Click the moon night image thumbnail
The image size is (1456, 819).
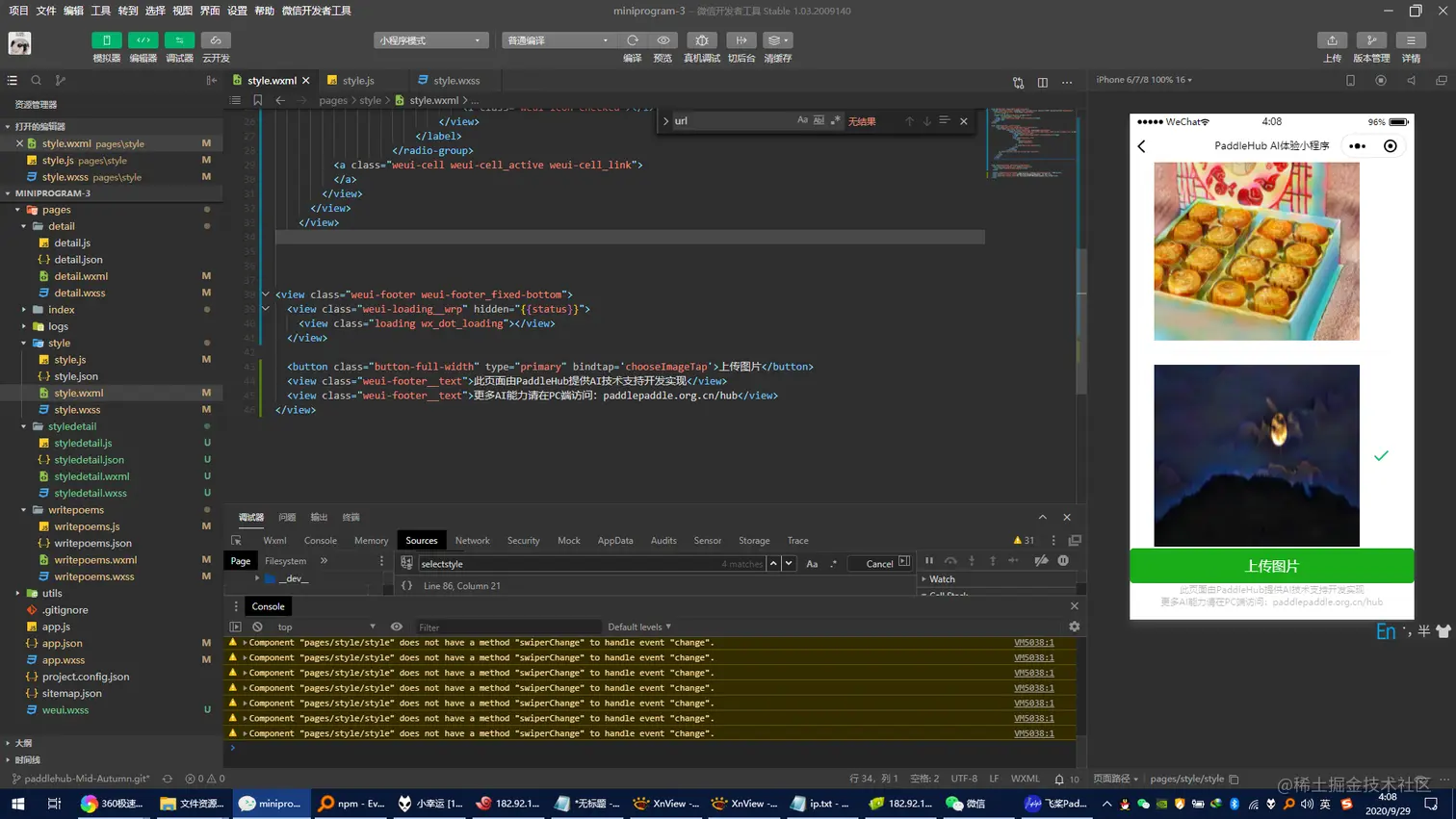[1257, 455]
